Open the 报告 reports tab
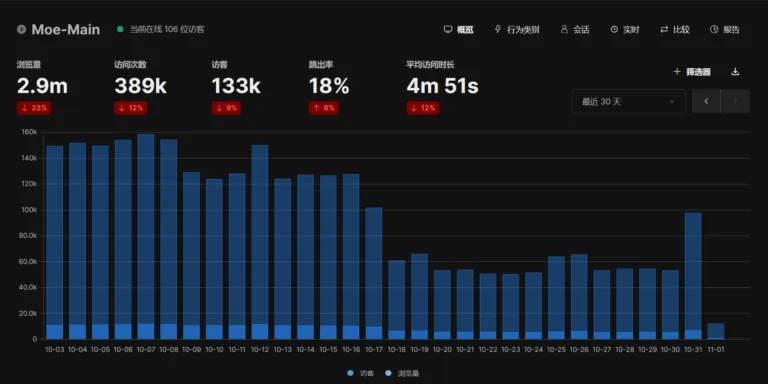Image resolution: width=768 pixels, height=384 pixels. click(725, 29)
